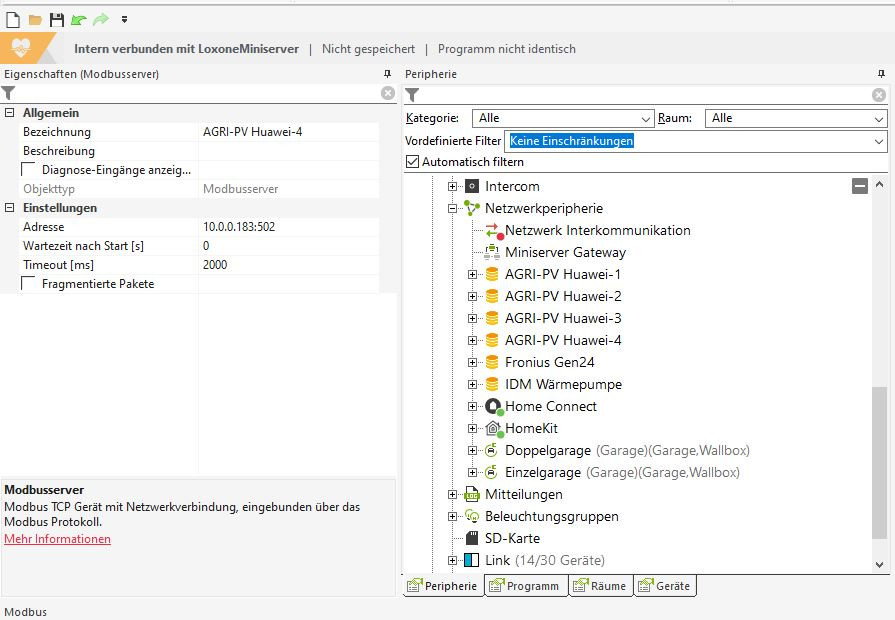895x620 pixels.
Task: Open the Mehr Informationen link
Action: point(57,539)
